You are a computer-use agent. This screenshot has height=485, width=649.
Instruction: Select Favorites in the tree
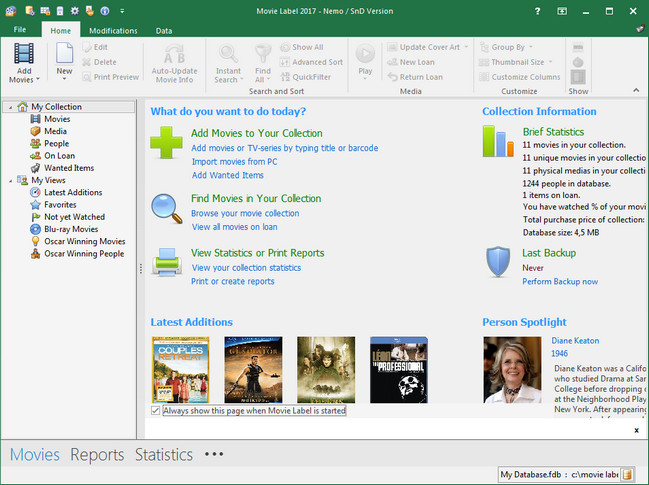click(60, 205)
